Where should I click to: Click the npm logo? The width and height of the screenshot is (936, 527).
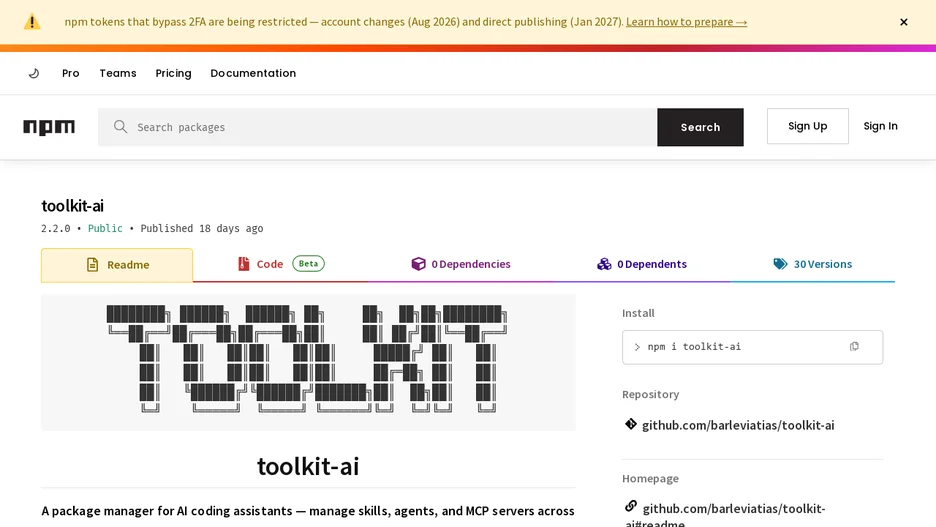(x=49, y=127)
